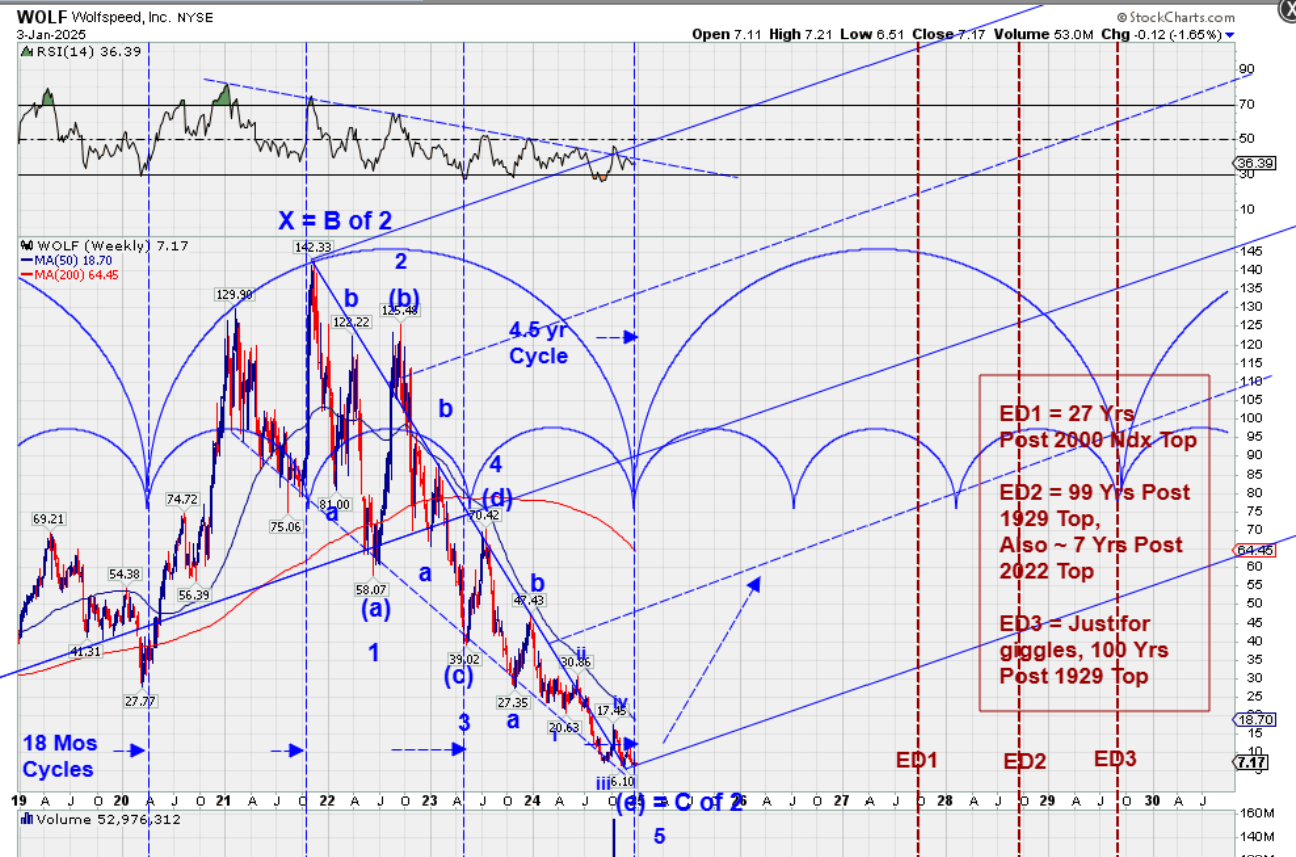This screenshot has height=857, width=1296.
Task: Click the 122.22 price label
Action: (352, 322)
